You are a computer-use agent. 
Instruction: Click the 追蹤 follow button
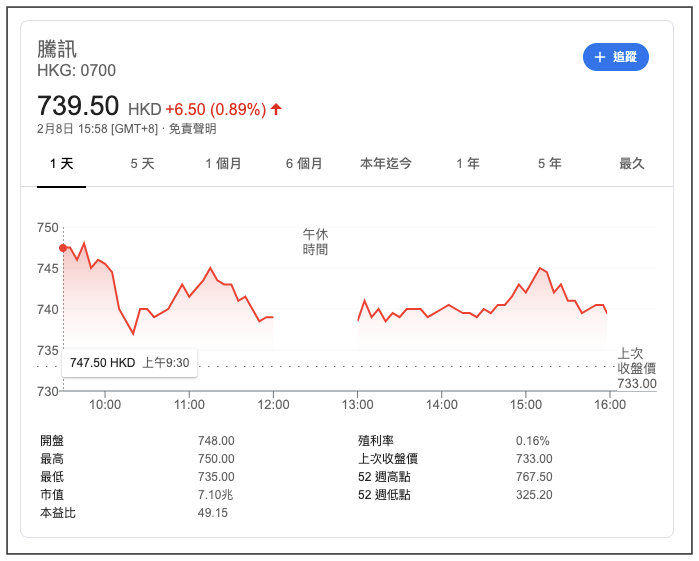pos(615,57)
